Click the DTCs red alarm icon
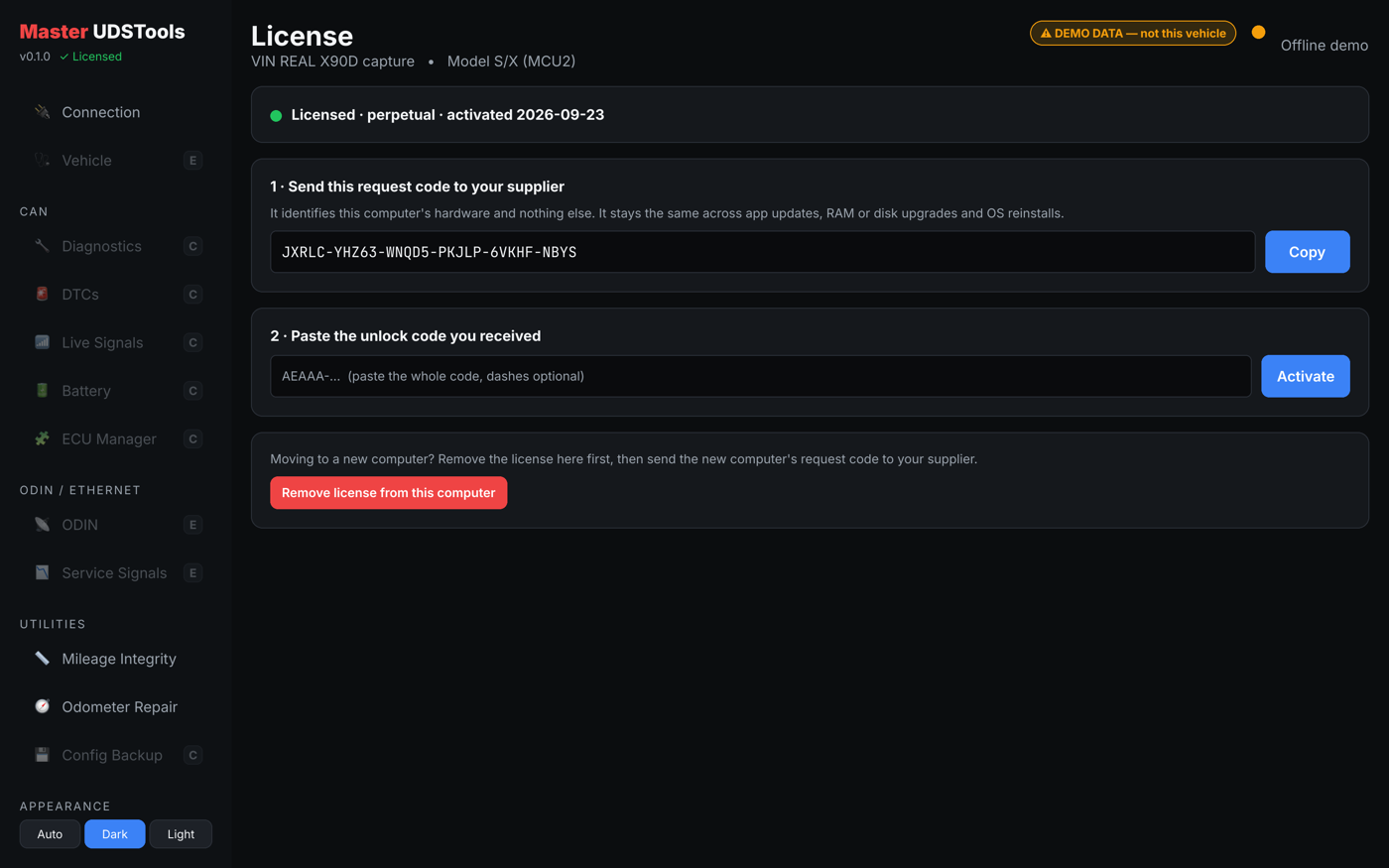Screen dimensions: 1389x868 tap(42, 294)
